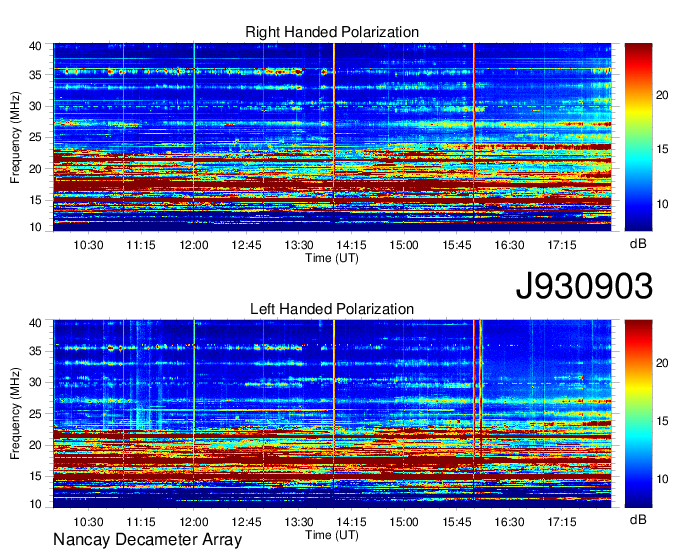Image resolution: width=680 pixels, height=552 pixels.
Task: Click the 15:45 time tick of Right Handed plot
Action: coord(457,245)
